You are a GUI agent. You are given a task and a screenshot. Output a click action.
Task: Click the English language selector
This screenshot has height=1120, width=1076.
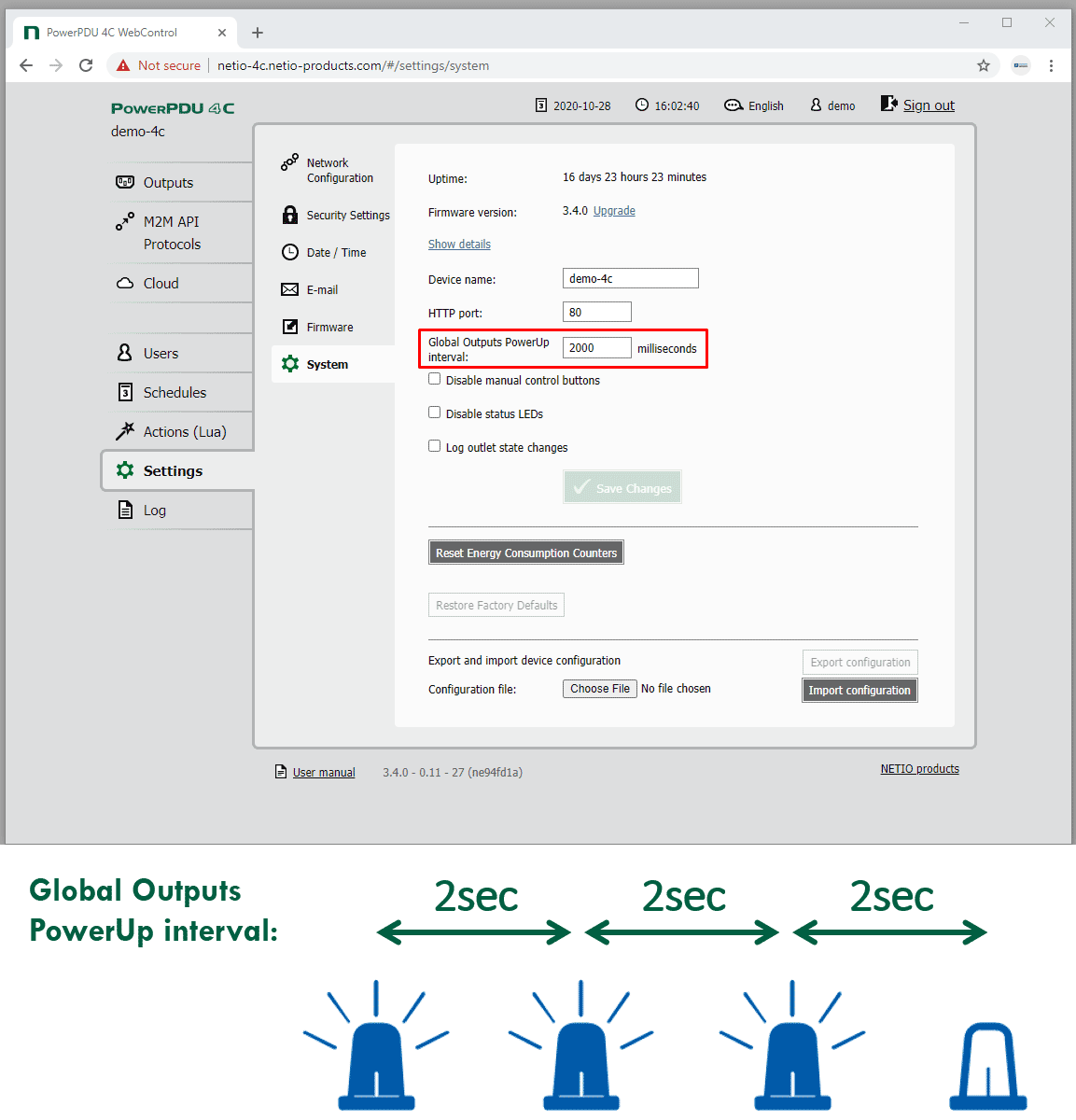point(766,106)
